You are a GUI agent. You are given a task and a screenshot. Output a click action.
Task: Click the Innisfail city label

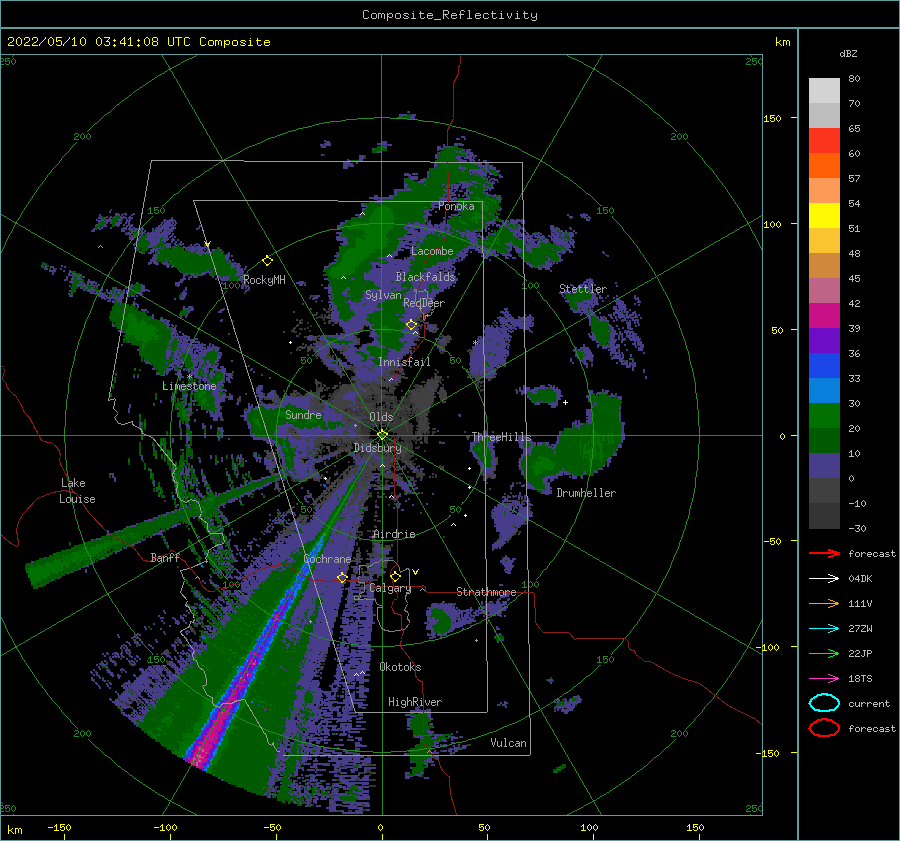(404, 362)
